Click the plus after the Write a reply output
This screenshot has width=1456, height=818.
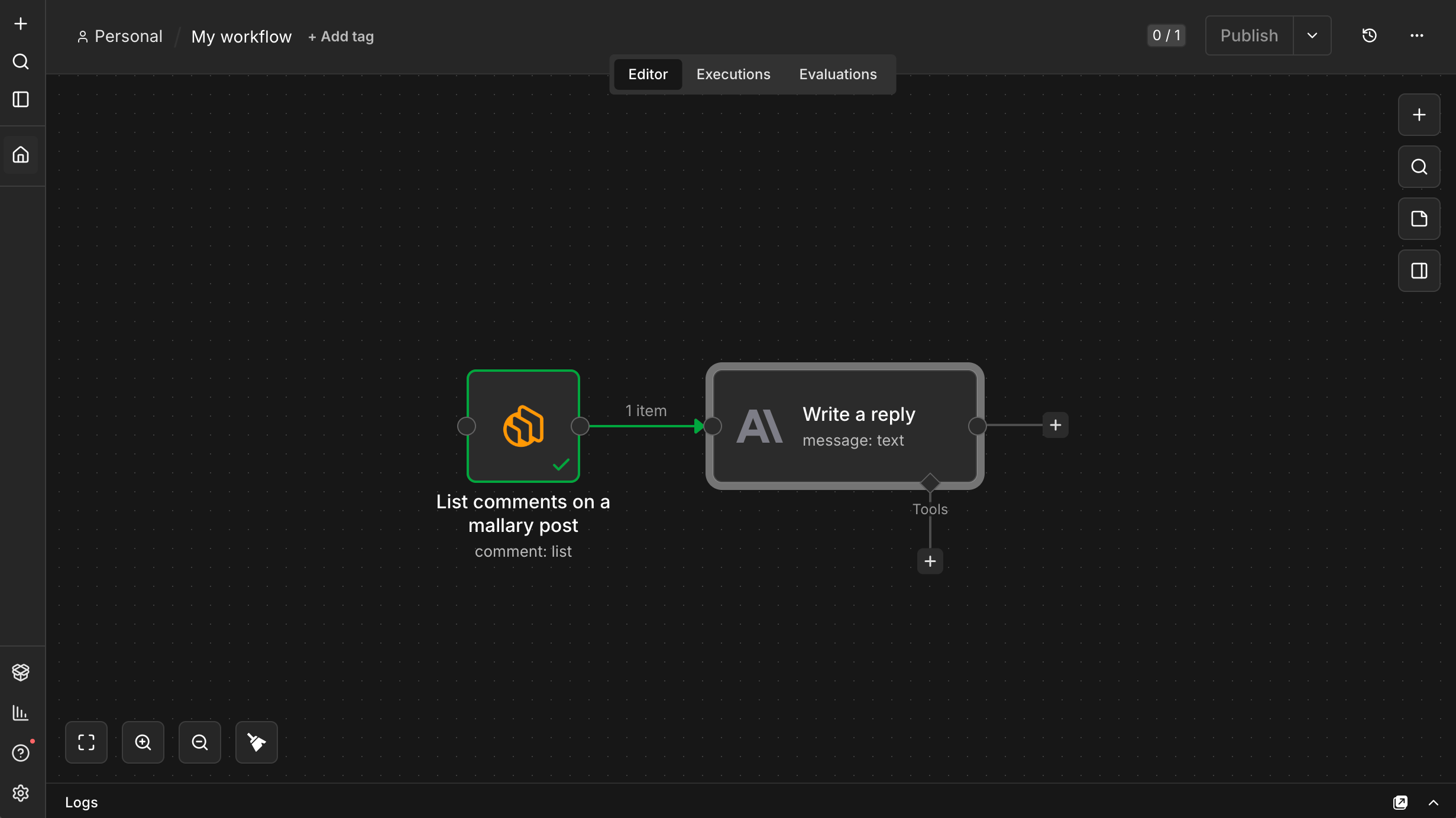point(1056,425)
